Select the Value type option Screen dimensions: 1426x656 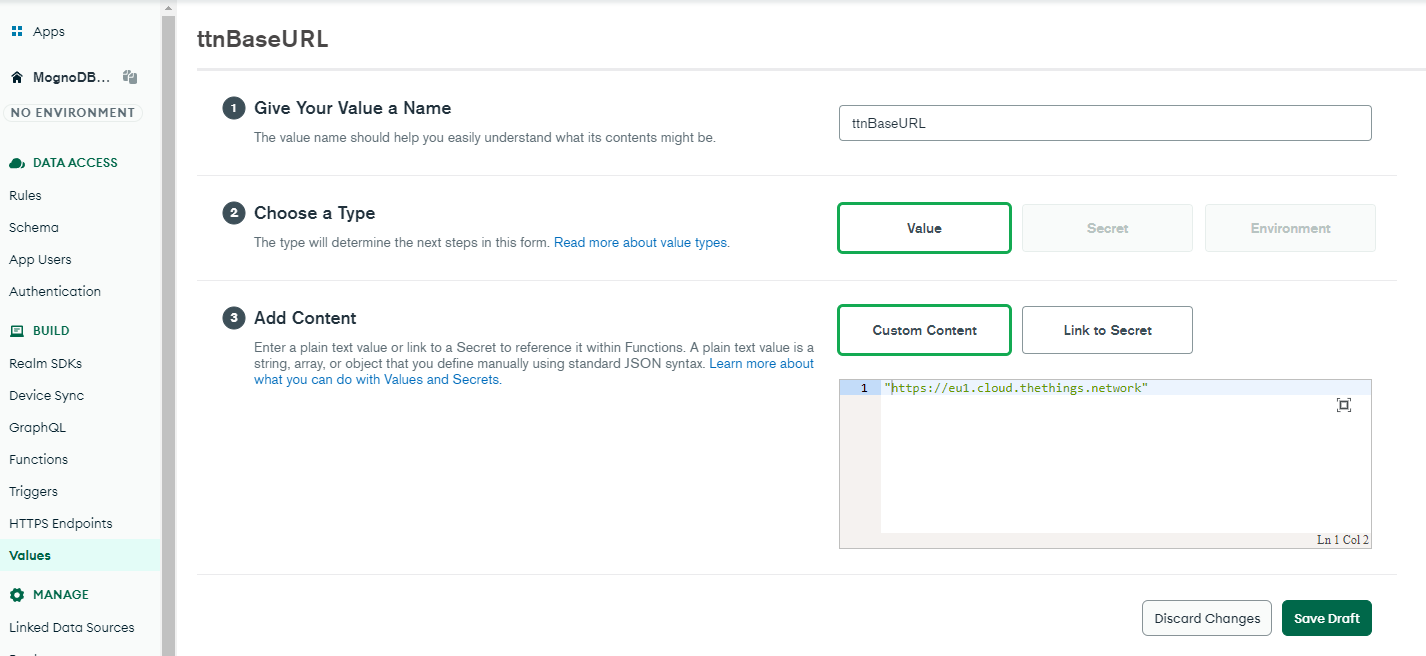pos(924,228)
